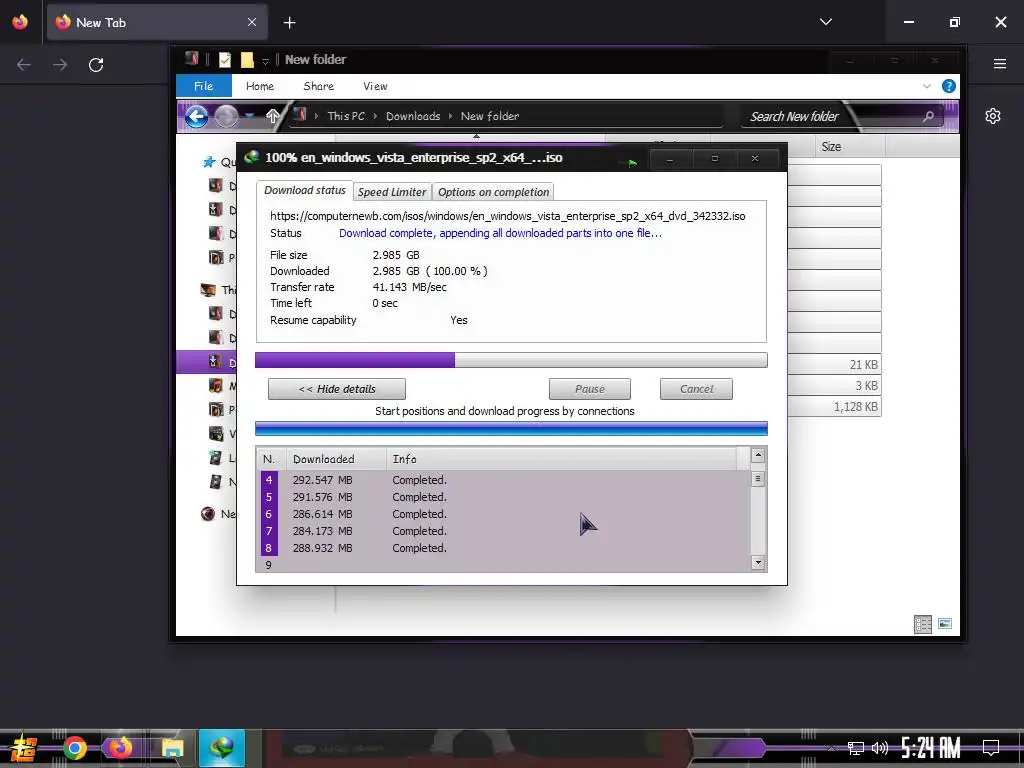
Task: Click the Downloaded column header
Action: click(x=336, y=459)
